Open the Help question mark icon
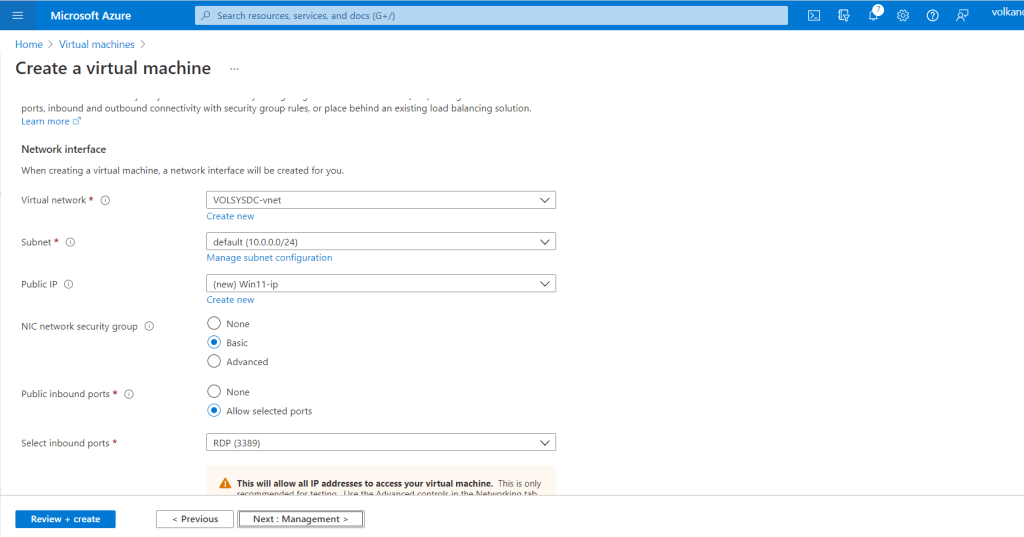Viewport: 1024px width, 537px height. pyautogui.click(x=932, y=15)
